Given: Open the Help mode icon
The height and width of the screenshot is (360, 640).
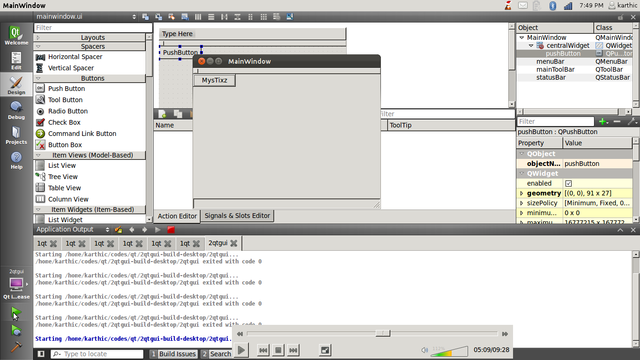Looking at the screenshot, I should [x=16, y=160].
